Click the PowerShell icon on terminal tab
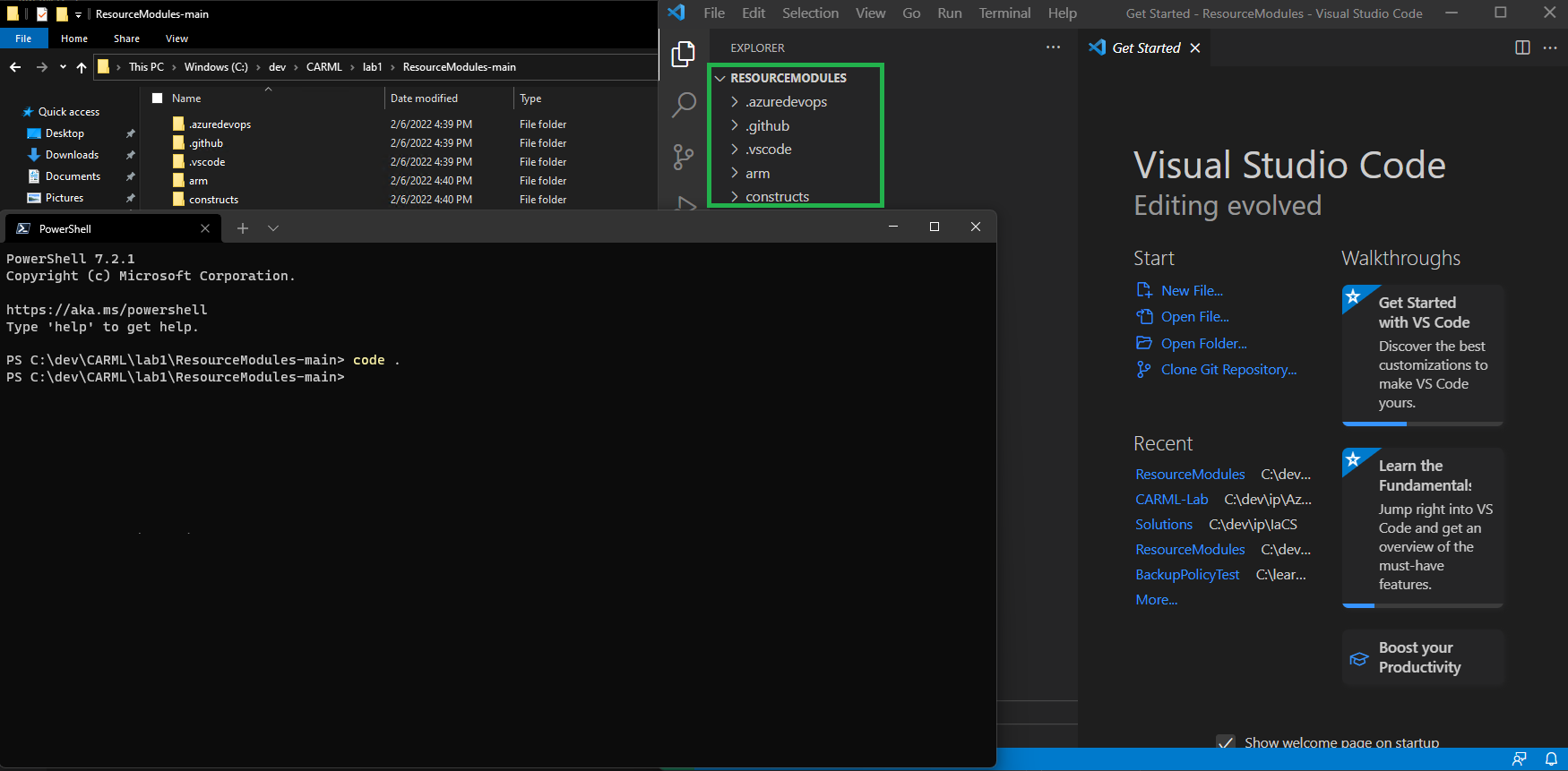1568x771 pixels. pyautogui.click(x=23, y=228)
